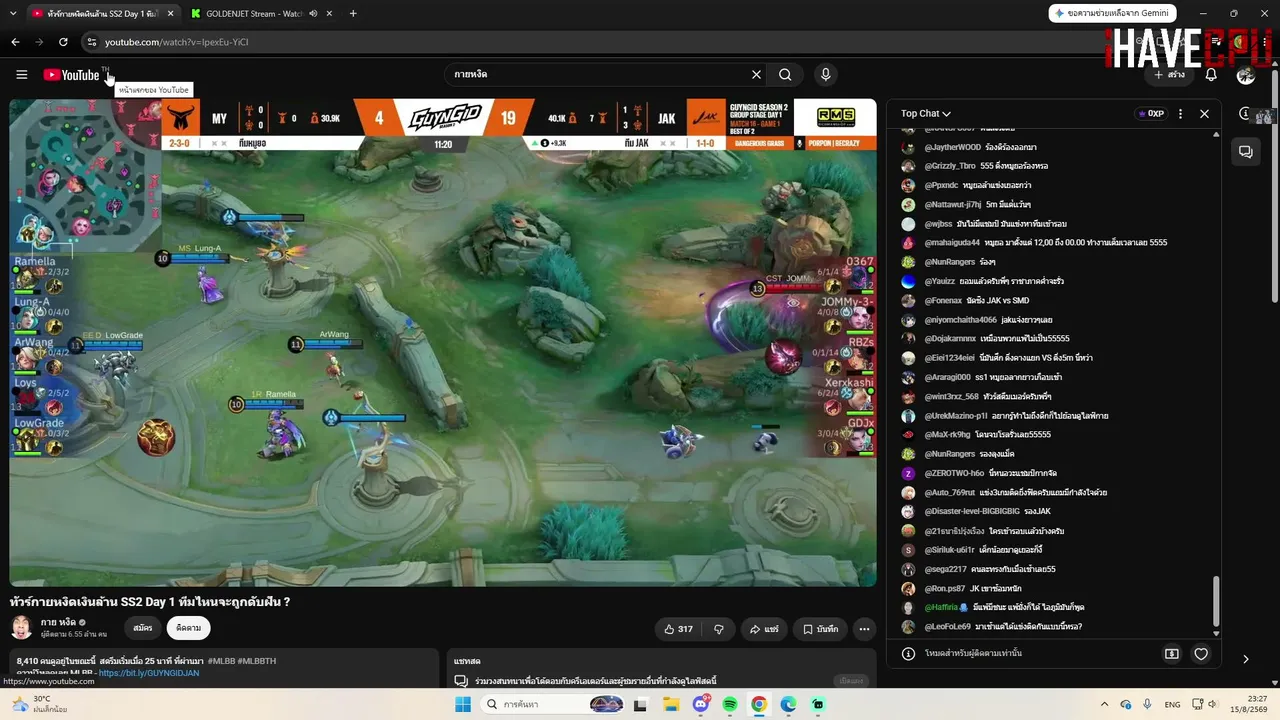Click the #MLBB hashtag

pos(224,661)
